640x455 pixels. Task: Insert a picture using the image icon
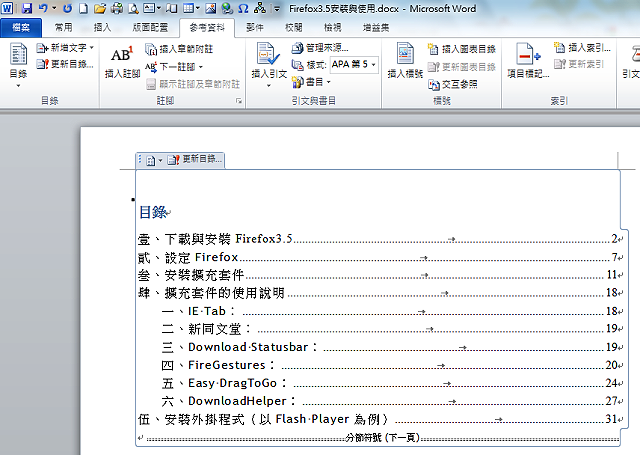coord(211,8)
